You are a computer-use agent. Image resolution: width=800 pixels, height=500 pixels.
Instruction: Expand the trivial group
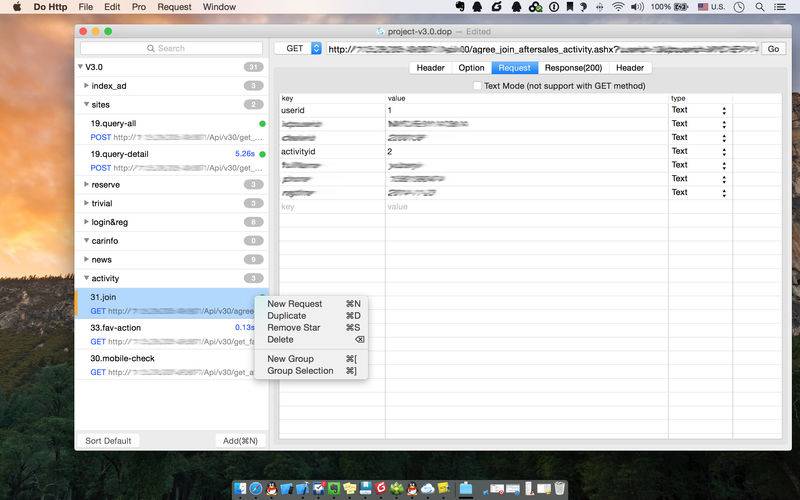click(86, 203)
